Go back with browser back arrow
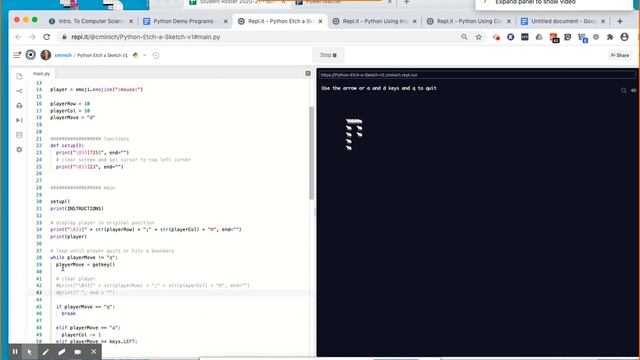 pyautogui.click(x=18, y=37)
